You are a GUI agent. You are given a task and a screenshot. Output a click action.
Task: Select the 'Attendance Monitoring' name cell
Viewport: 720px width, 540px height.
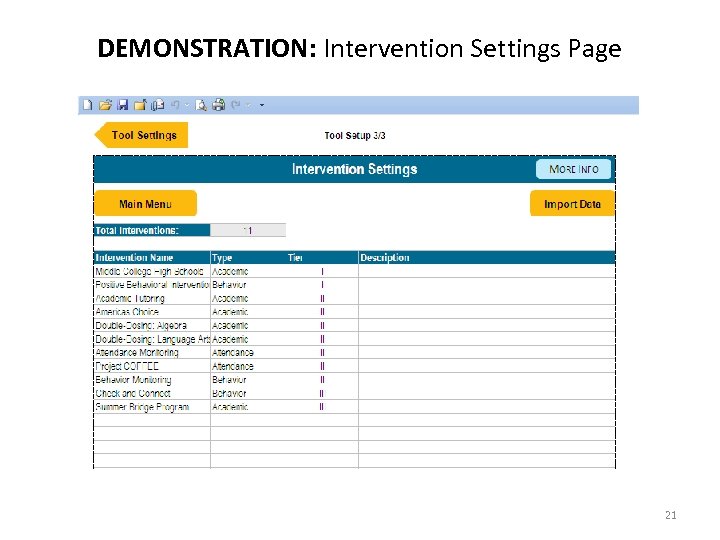point(152,353)
